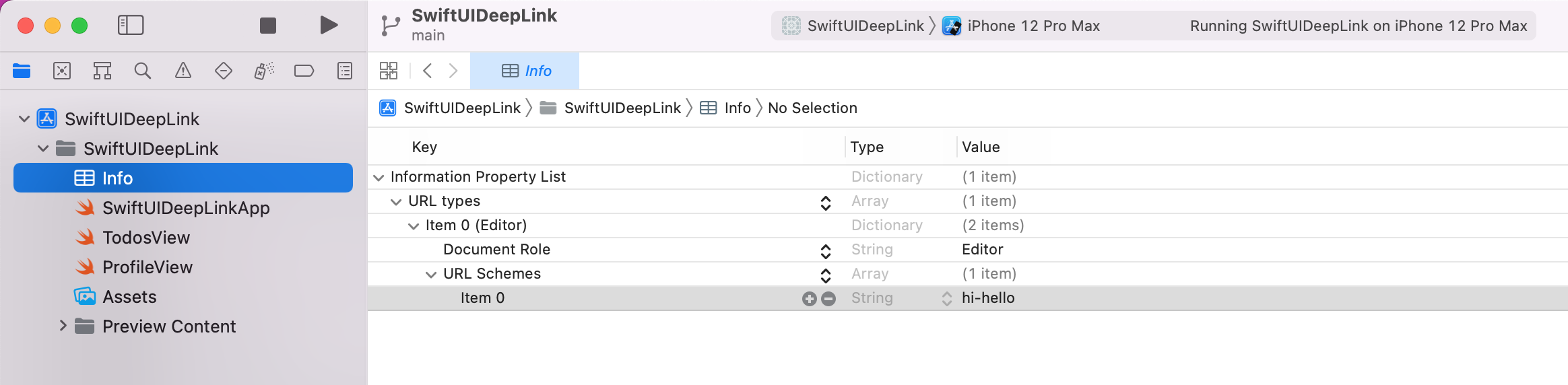Click the source control branch icon
This screenshot has width=1568, height=385.
click(389, 26)
